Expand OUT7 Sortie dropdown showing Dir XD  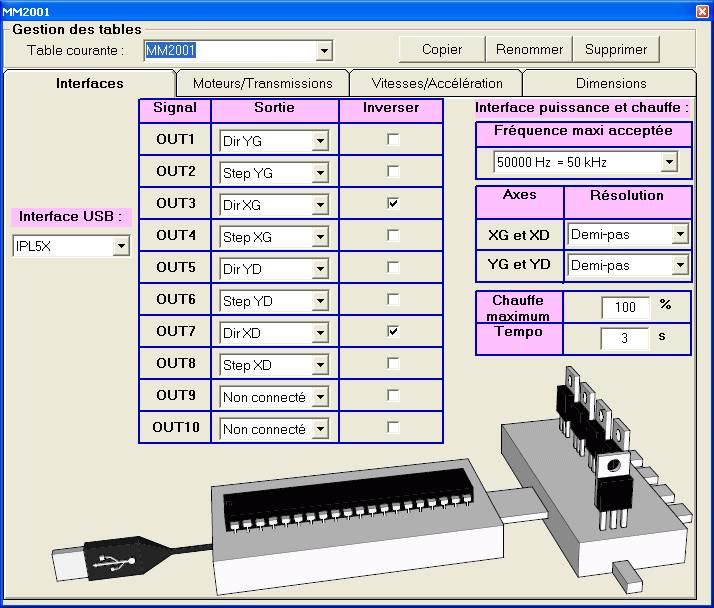point(320,333)
